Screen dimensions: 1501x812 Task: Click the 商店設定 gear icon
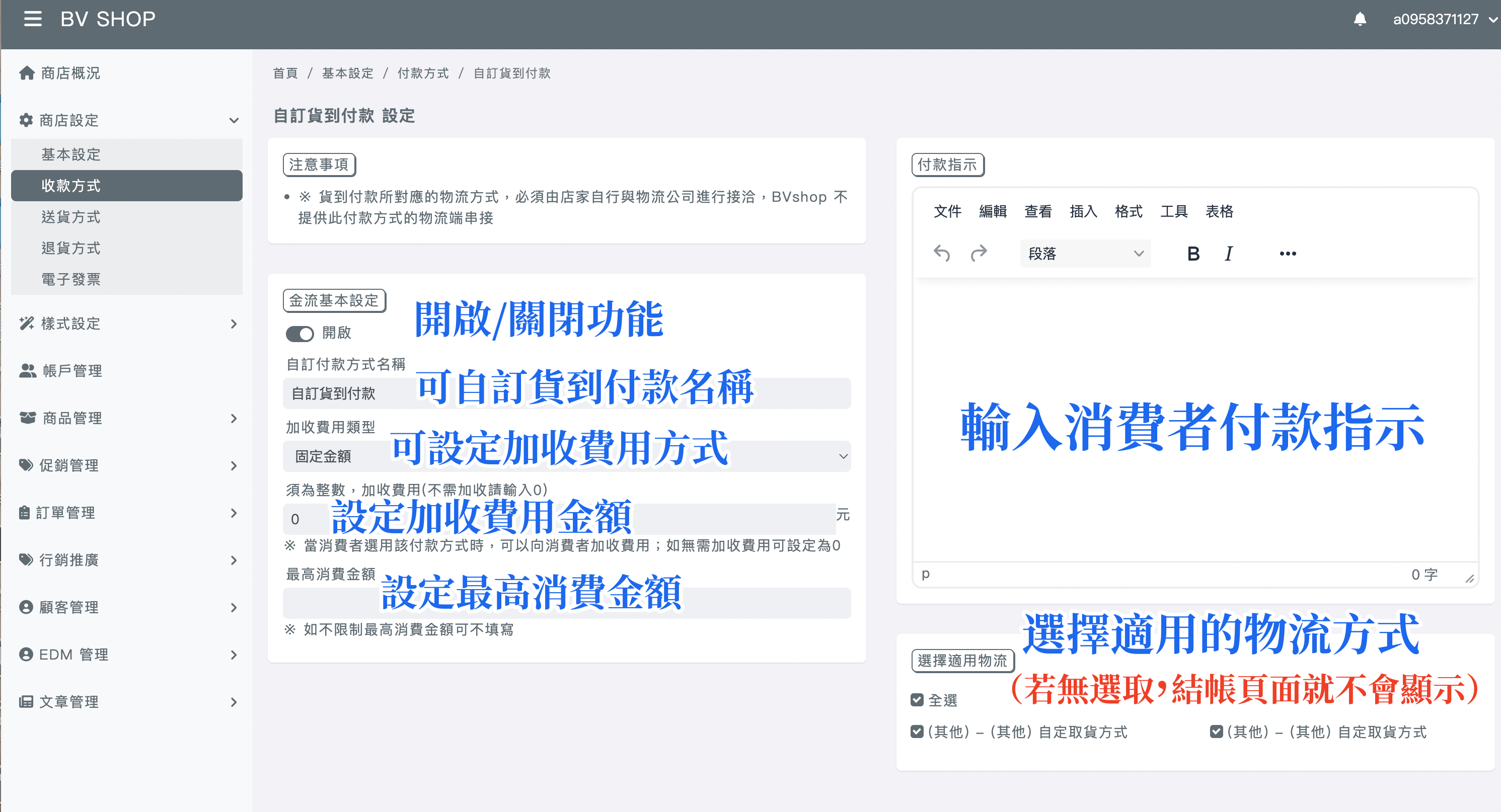(x=26, y=120)
